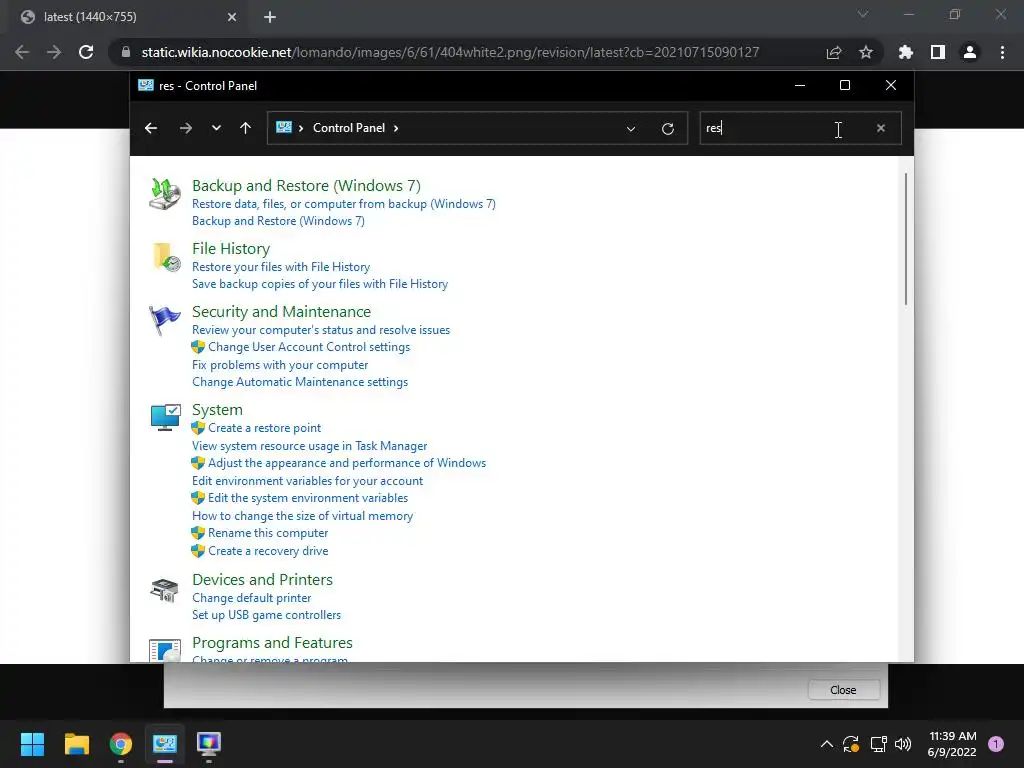Click the Programs and Features icon
The height and width of the screenshot is (768, 1024).
(x=165, y=650)
